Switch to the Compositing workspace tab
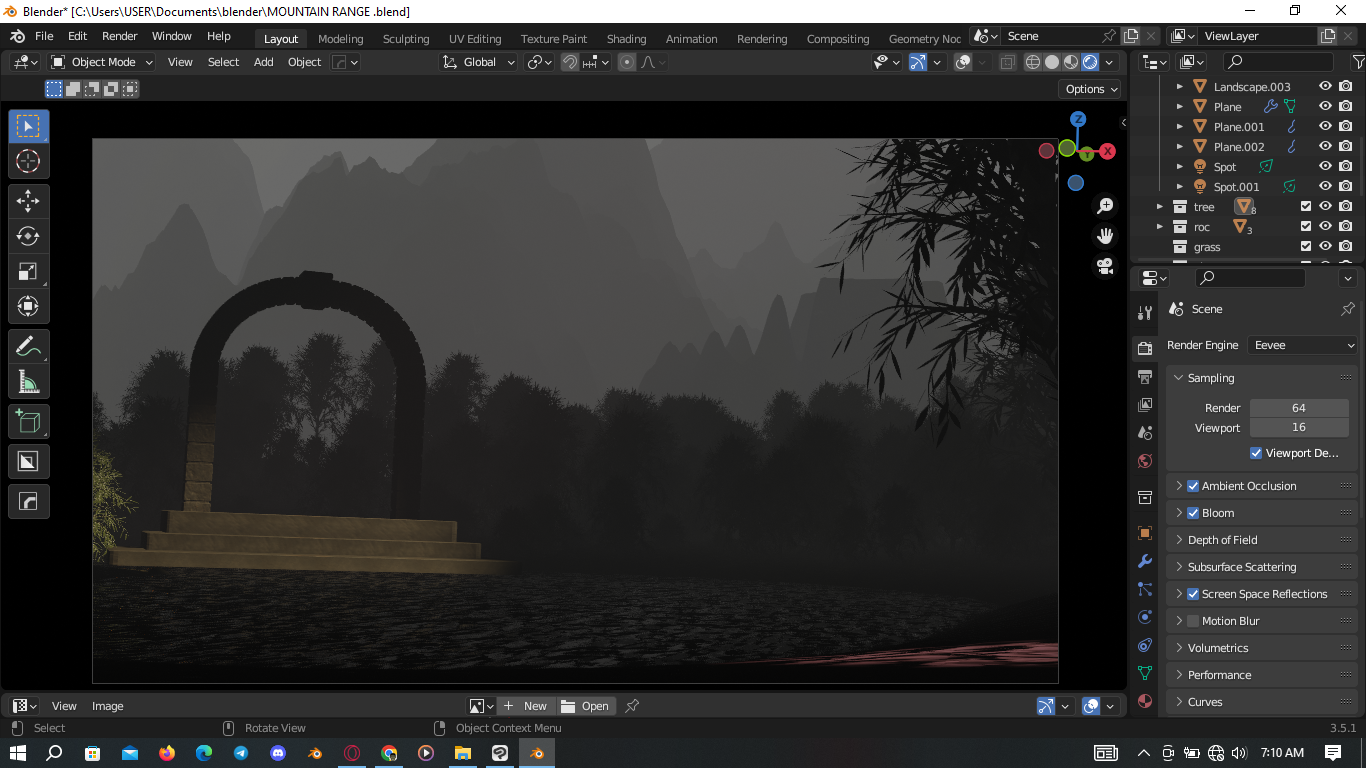This screenshot has height=768, width=1366. [838, 39]
